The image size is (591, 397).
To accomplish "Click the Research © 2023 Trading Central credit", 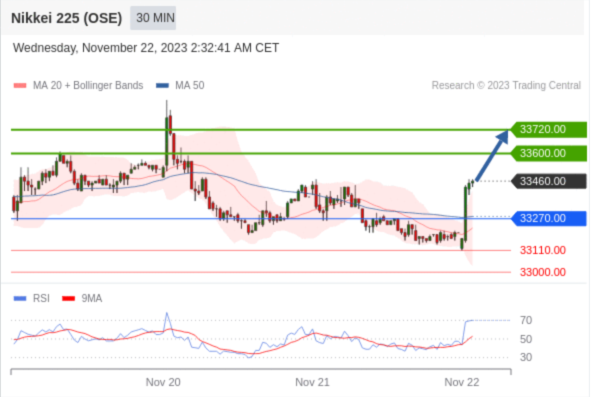I will (x=506, y=86).
